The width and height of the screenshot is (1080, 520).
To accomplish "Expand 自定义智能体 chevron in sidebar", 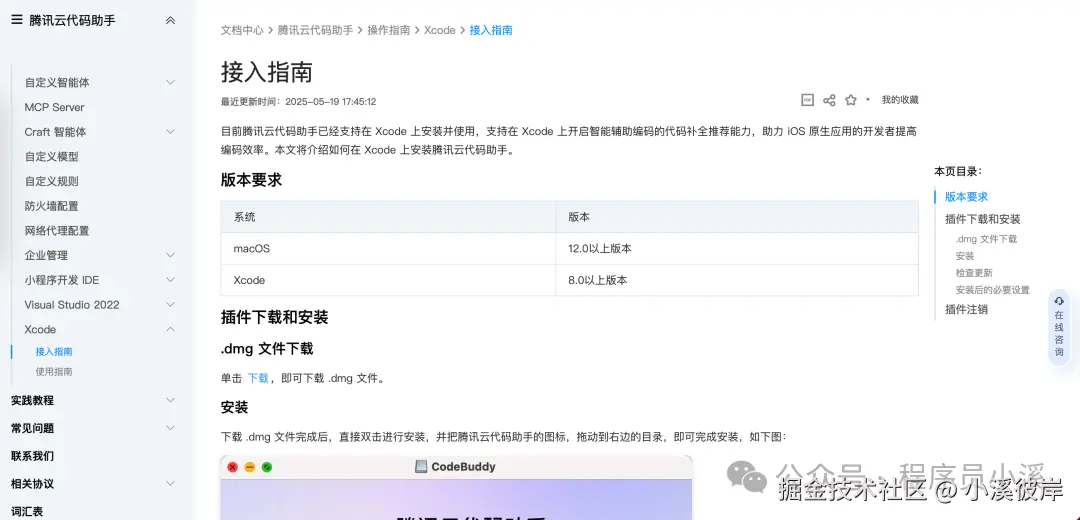I will coord(171,83).
